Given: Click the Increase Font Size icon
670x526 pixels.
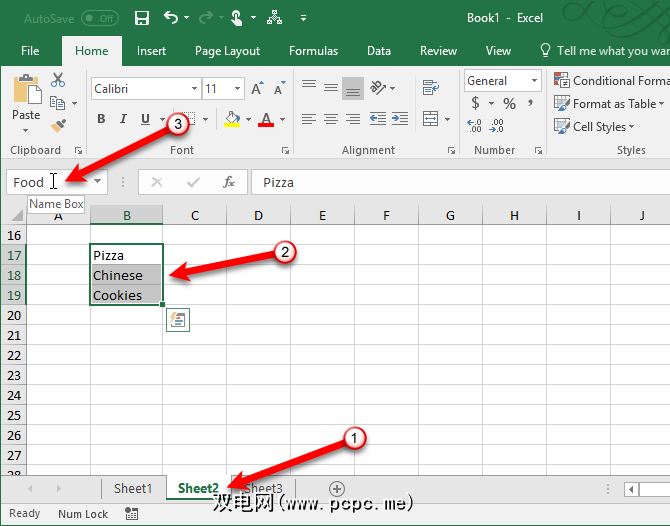Looking at the screenshot, I should 258,89.
